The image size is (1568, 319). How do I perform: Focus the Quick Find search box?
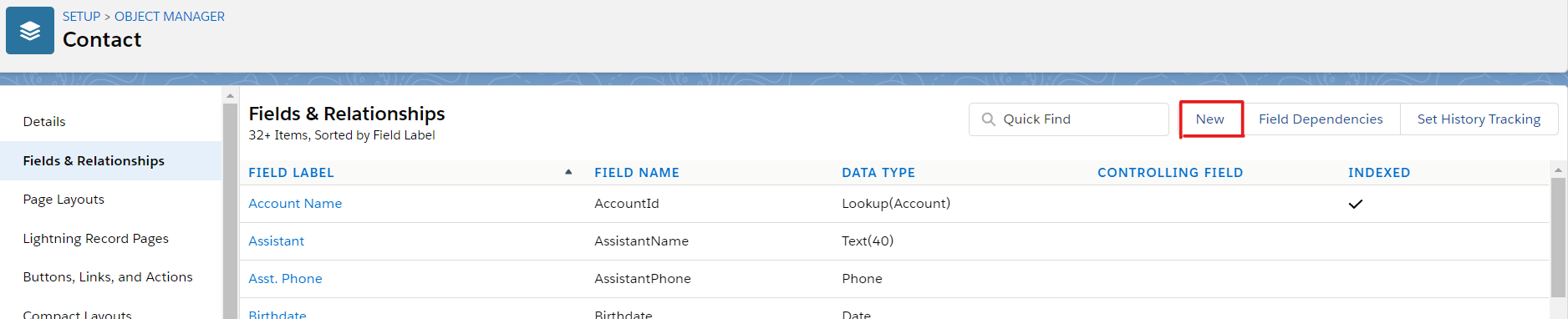pyautogui.click(x=1069, y=119)
